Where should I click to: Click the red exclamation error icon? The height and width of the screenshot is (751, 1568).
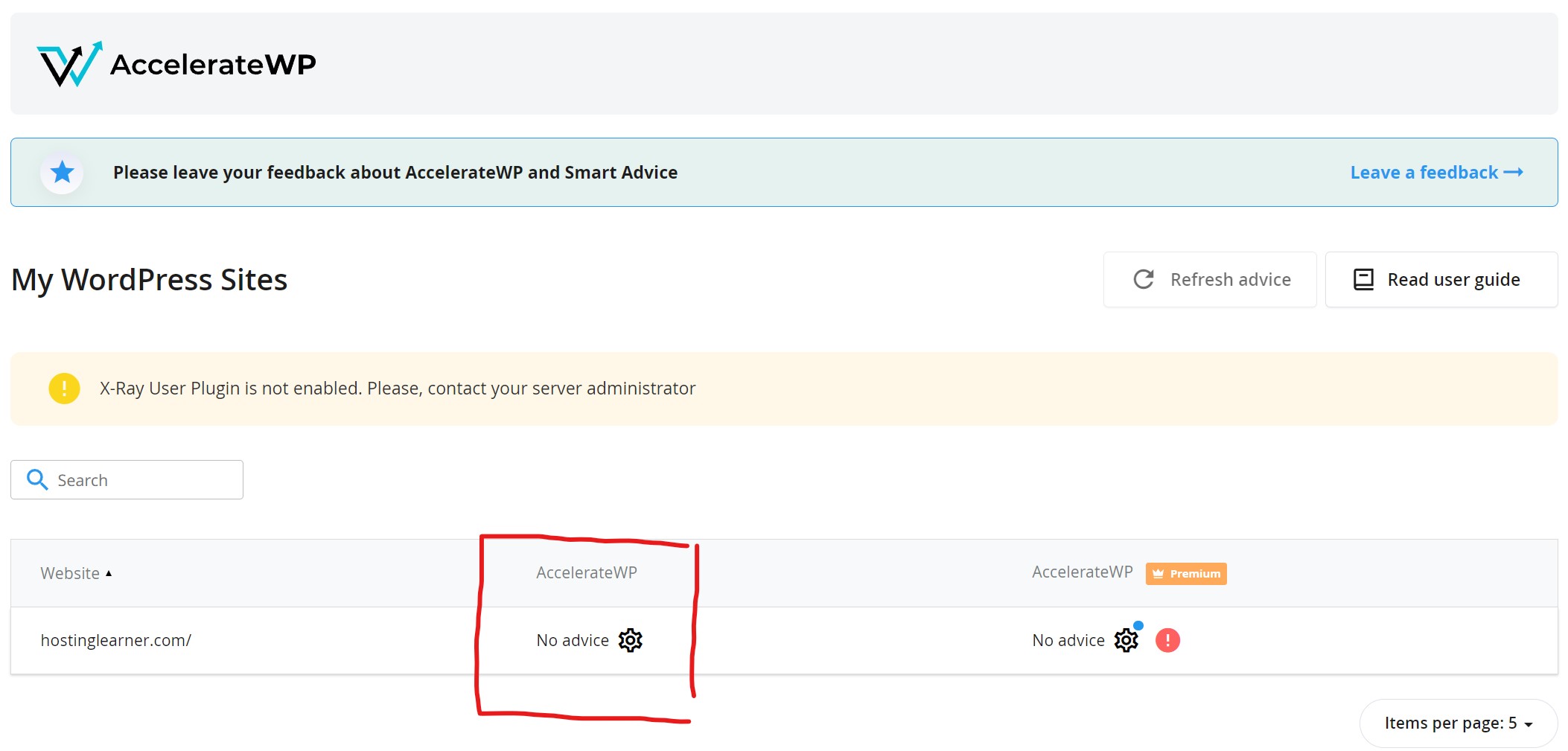1167,640
